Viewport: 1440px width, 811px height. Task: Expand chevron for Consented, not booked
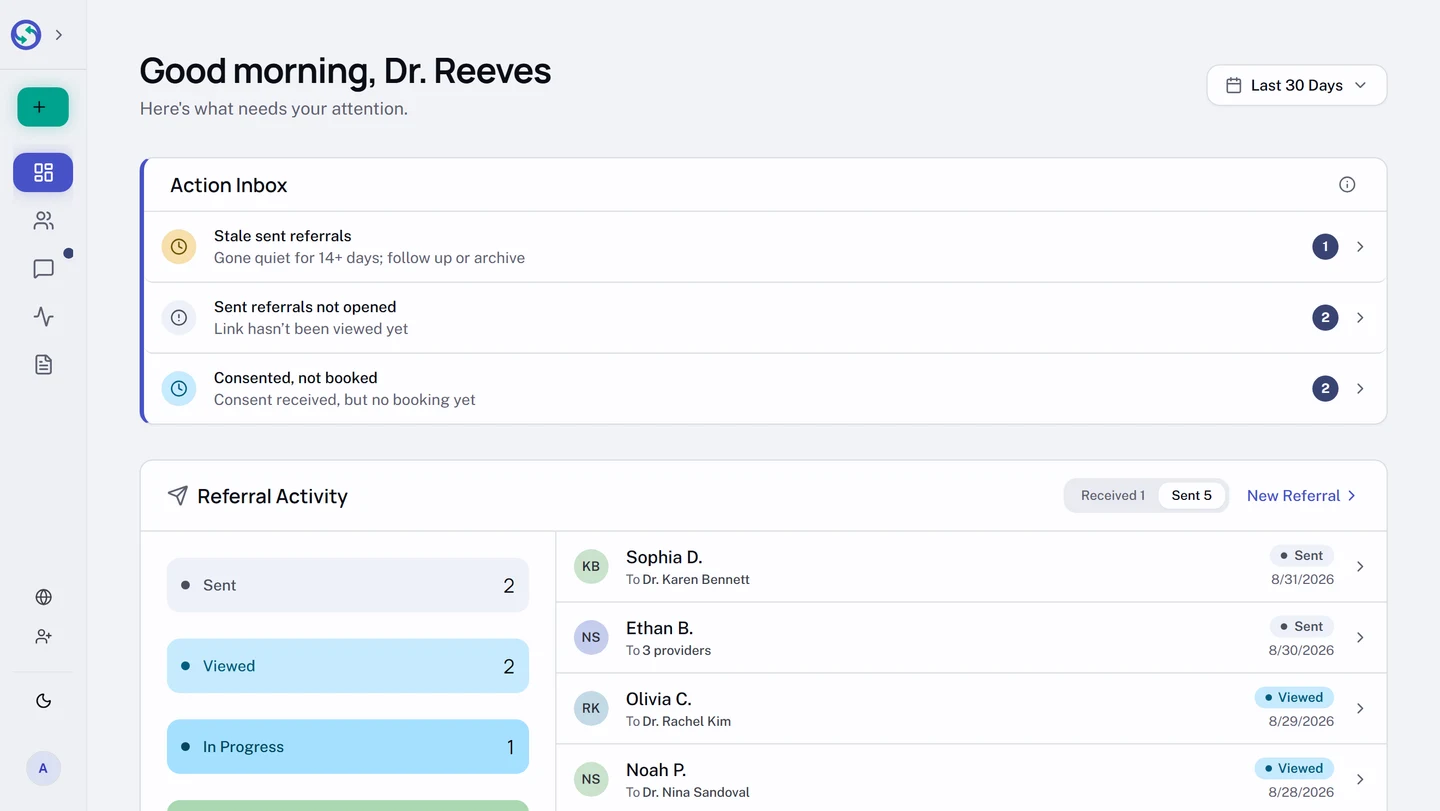(1360, 388)
